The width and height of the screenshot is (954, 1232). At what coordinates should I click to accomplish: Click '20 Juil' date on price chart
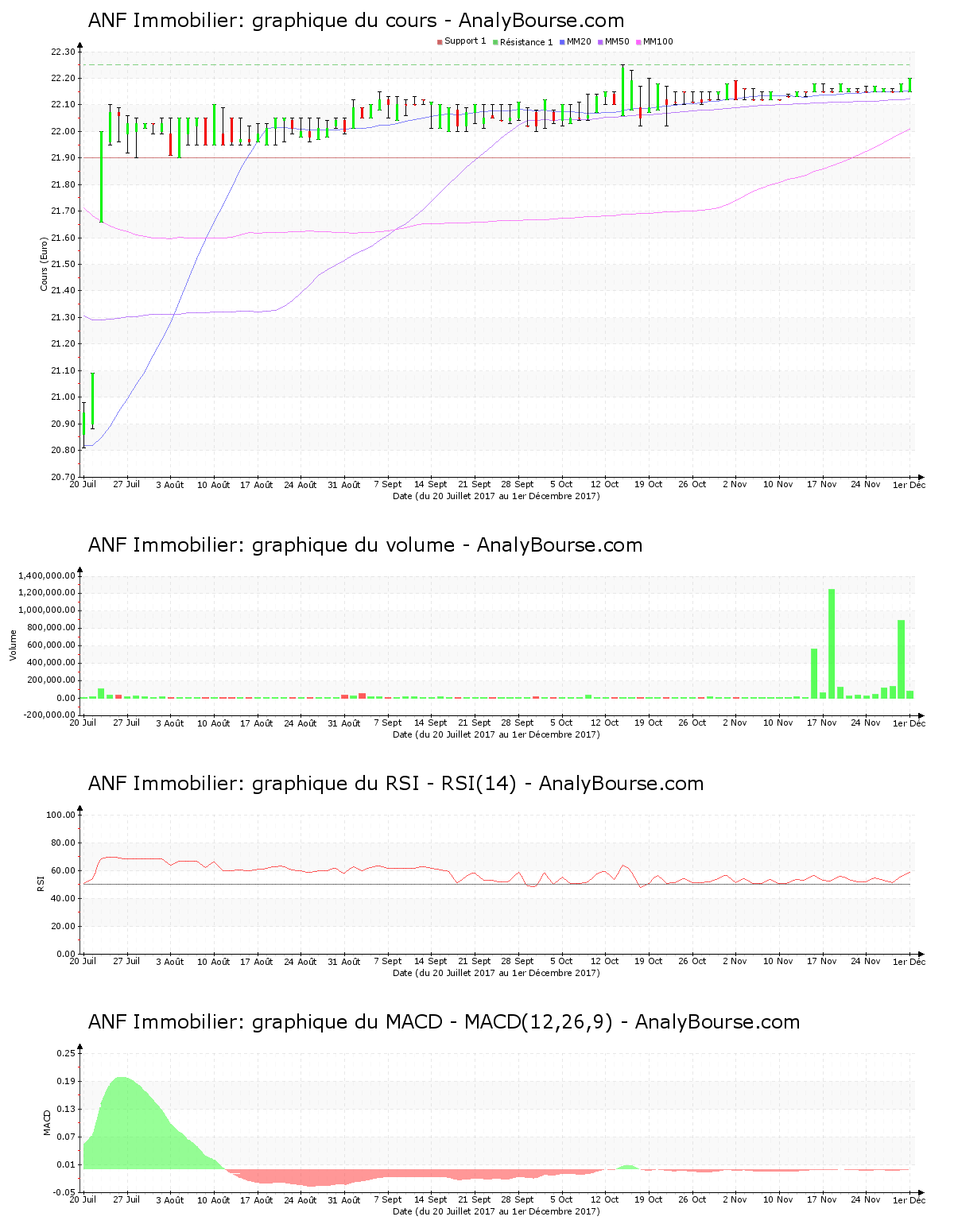coord(83,484)
